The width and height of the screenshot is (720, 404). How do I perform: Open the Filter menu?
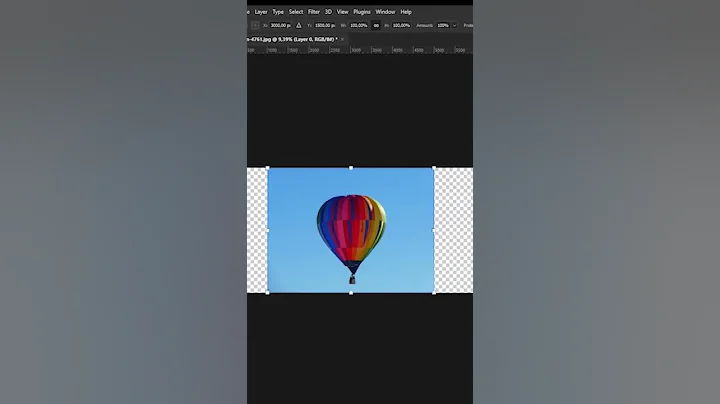(314, 12)
